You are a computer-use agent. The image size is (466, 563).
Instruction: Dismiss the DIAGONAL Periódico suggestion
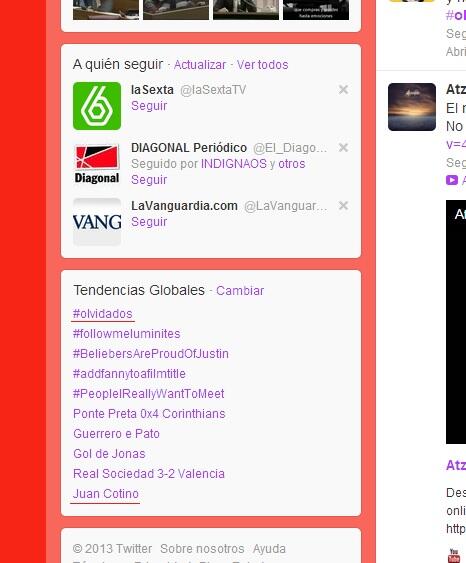pyautogui.click(x=343, y=148)
